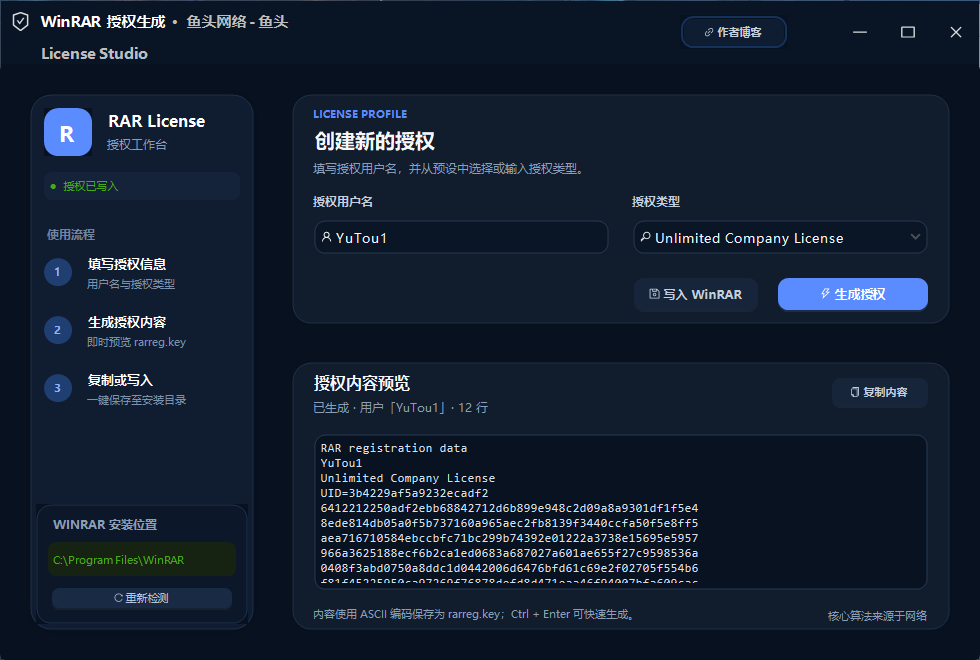Generate license with 生成授权 button

click(852, 294)
